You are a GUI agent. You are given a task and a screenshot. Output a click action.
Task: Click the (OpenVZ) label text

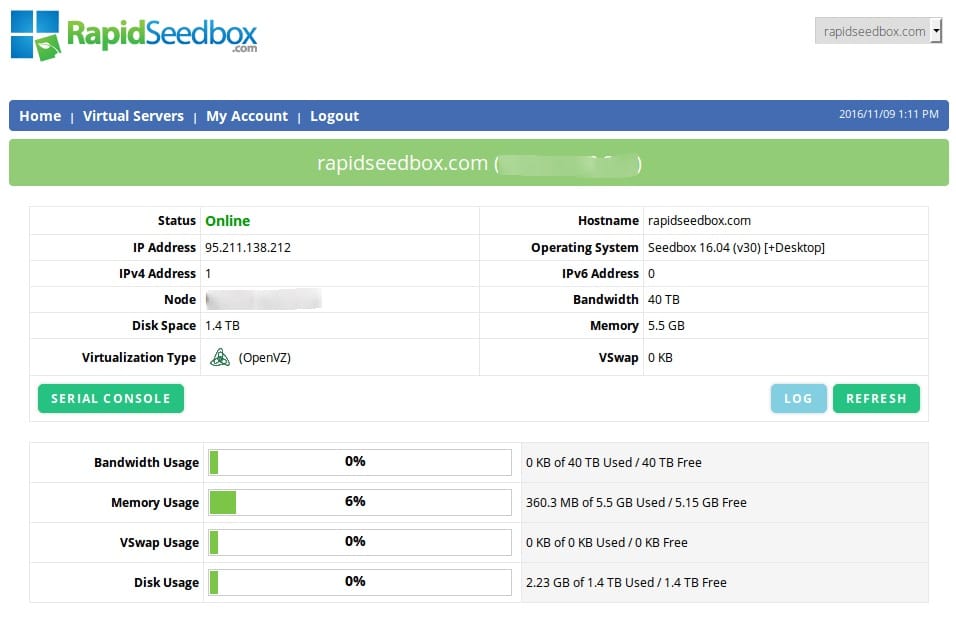(265, 357)
